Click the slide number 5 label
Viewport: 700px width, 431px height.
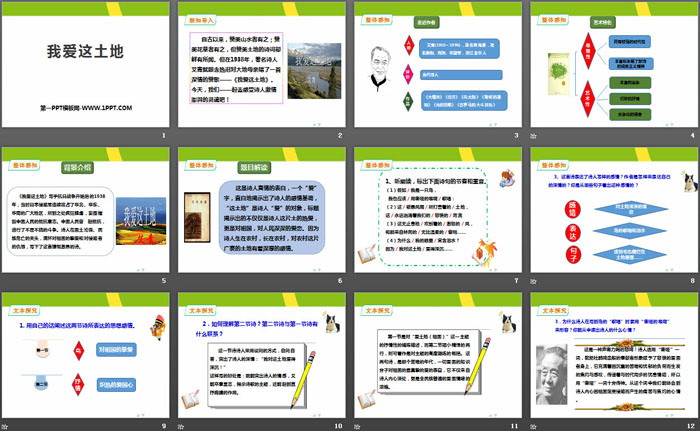click(x=164, y=280)
